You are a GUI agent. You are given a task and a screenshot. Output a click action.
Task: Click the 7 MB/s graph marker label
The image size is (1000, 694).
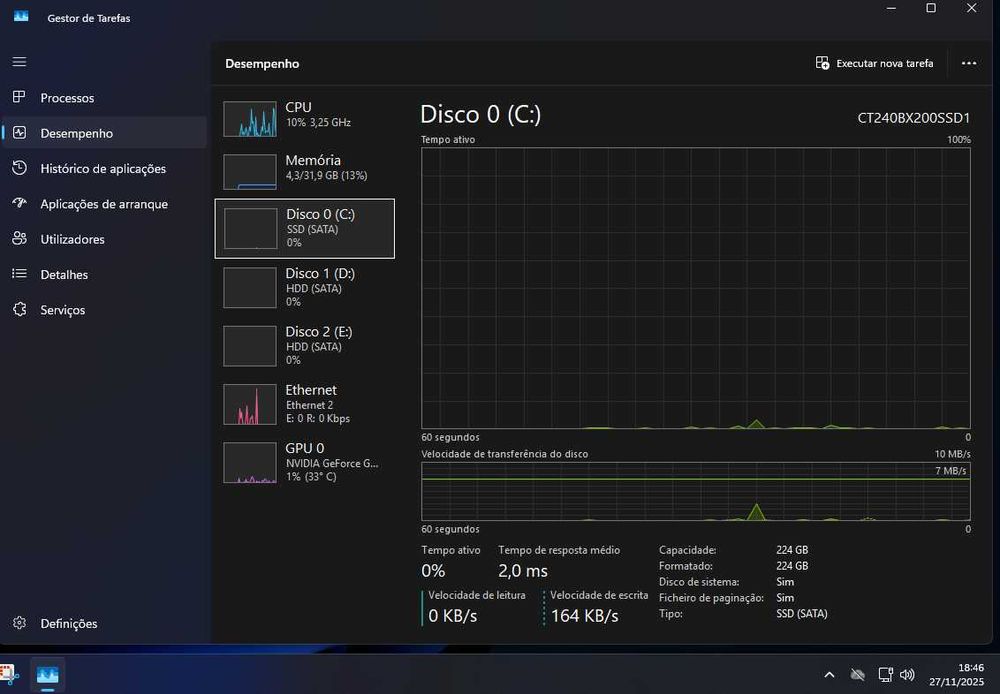[x=950, y=471]
